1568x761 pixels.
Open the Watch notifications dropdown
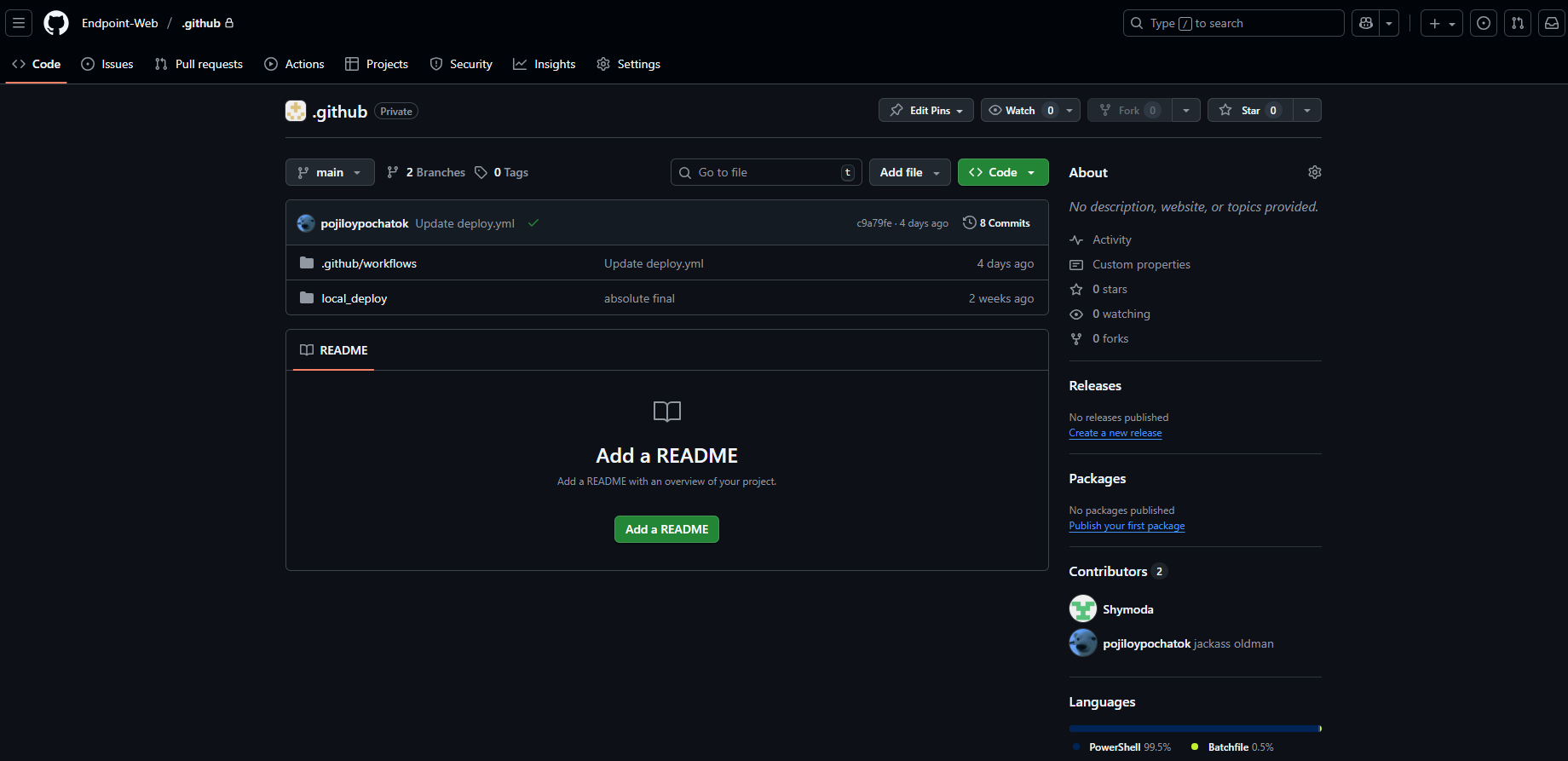pos(1031,110)
